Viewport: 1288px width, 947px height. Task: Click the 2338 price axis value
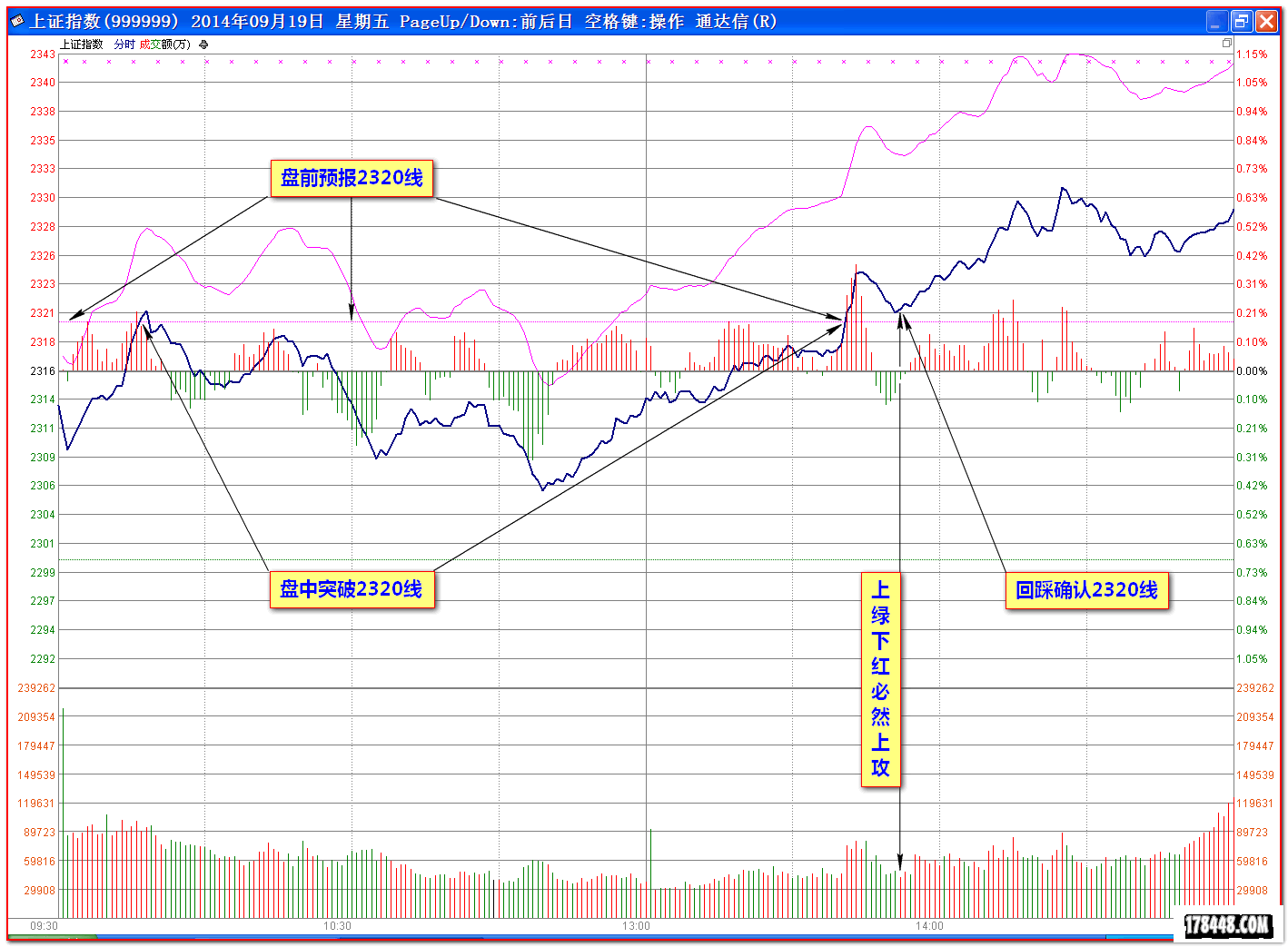pyautogui.click(x=43, y=112)
